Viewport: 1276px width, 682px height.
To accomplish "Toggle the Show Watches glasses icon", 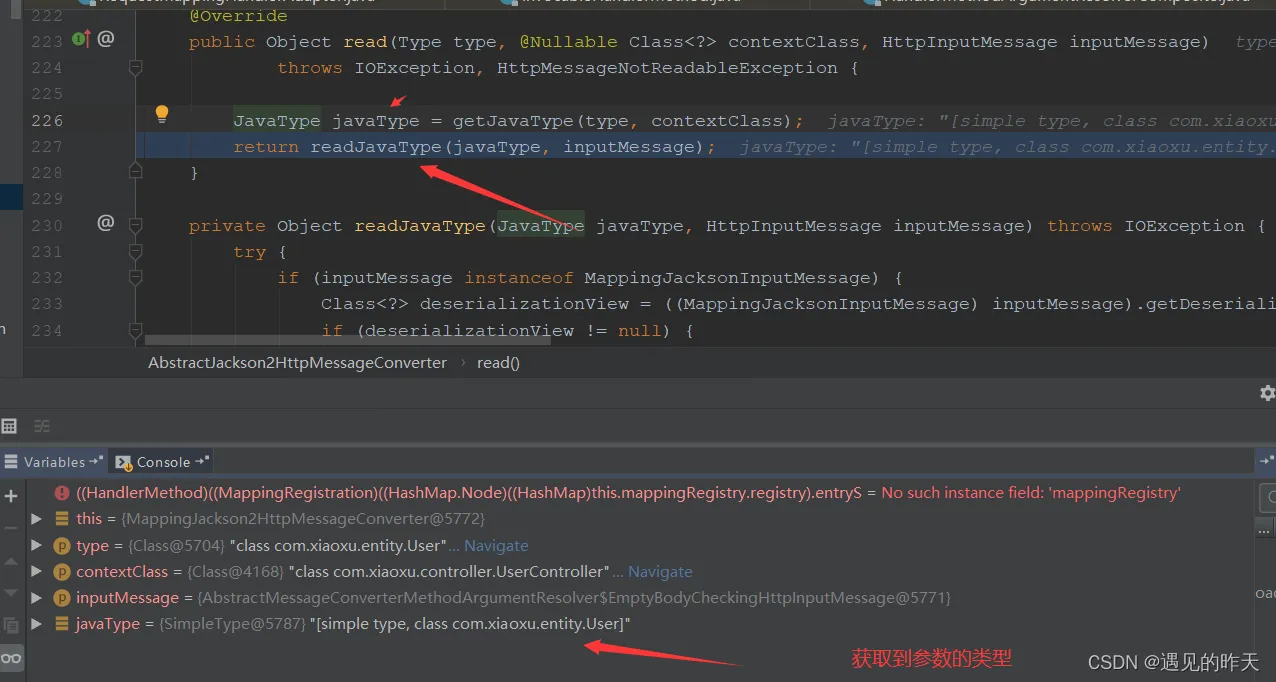I will [x=11, y=658].
